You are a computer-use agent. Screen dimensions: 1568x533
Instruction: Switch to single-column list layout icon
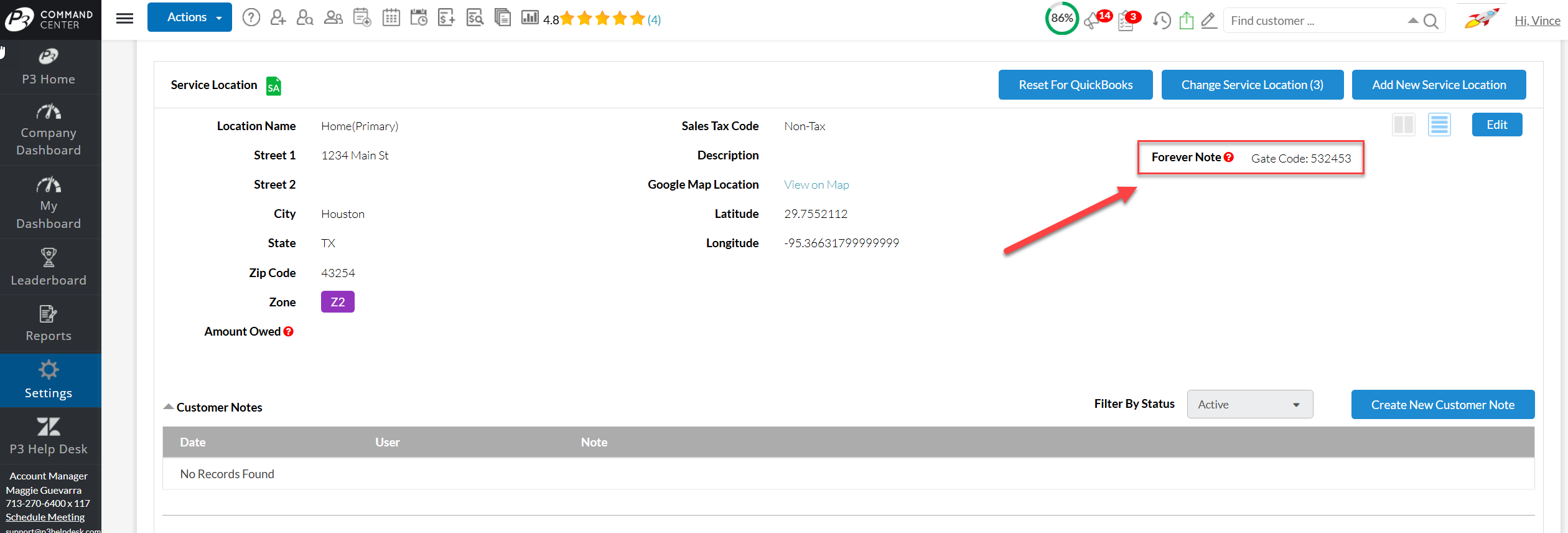(x=1439, y=125)
